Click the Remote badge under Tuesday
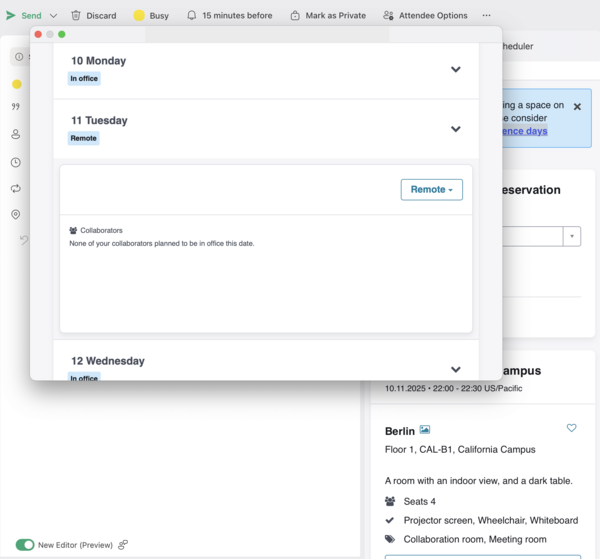 (x=83, y=138)
